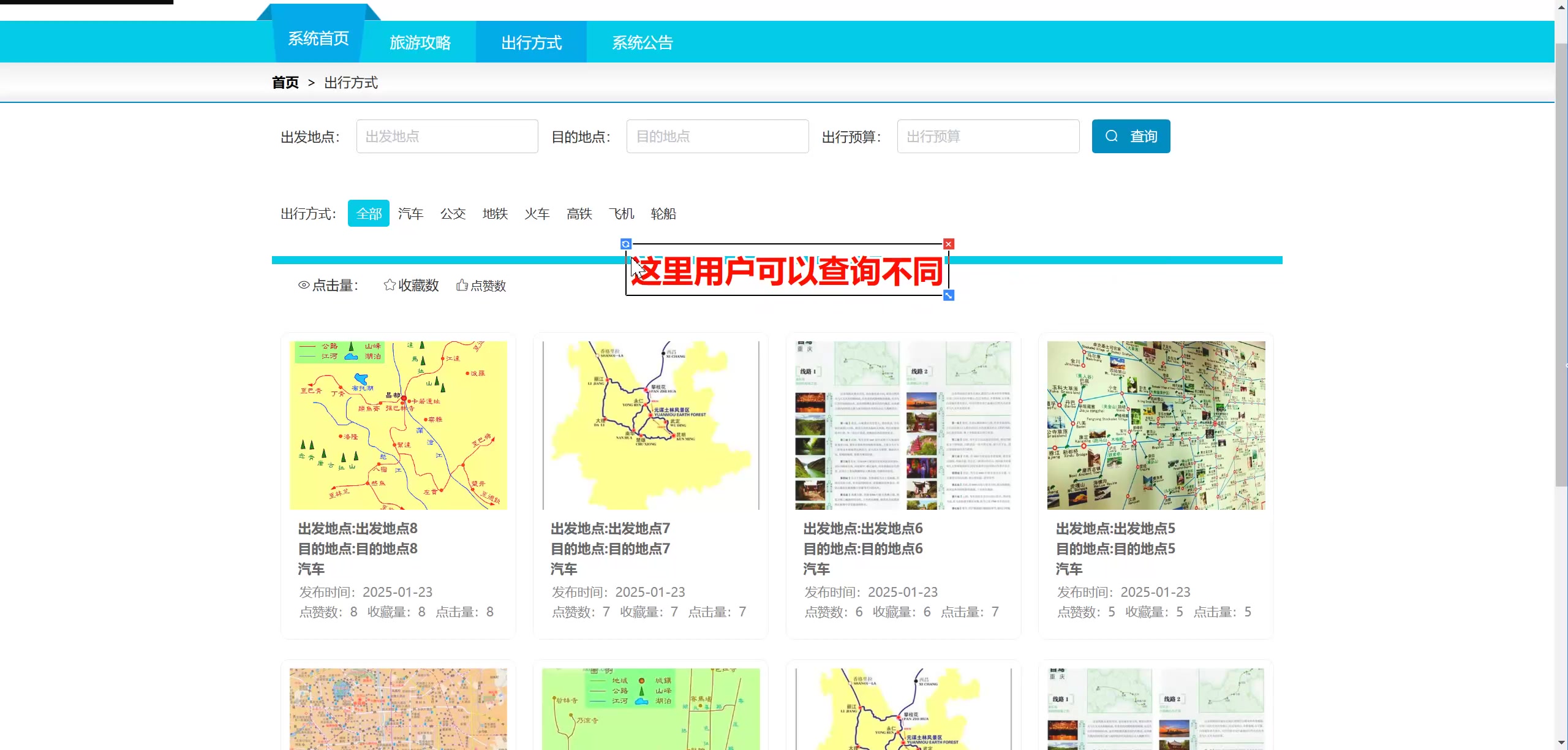Filter travel mode by 飞机
This screenshot has width=1568, height=750.
click(622, 213)
